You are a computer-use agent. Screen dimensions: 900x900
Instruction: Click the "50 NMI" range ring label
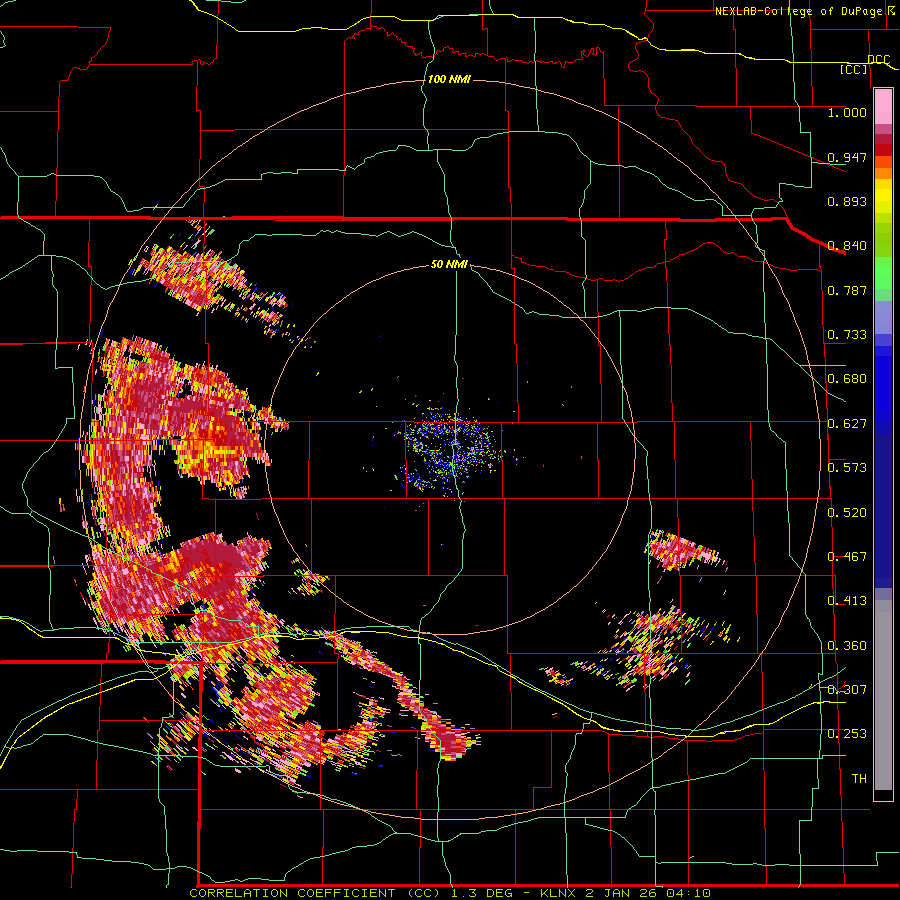(449, 264)
